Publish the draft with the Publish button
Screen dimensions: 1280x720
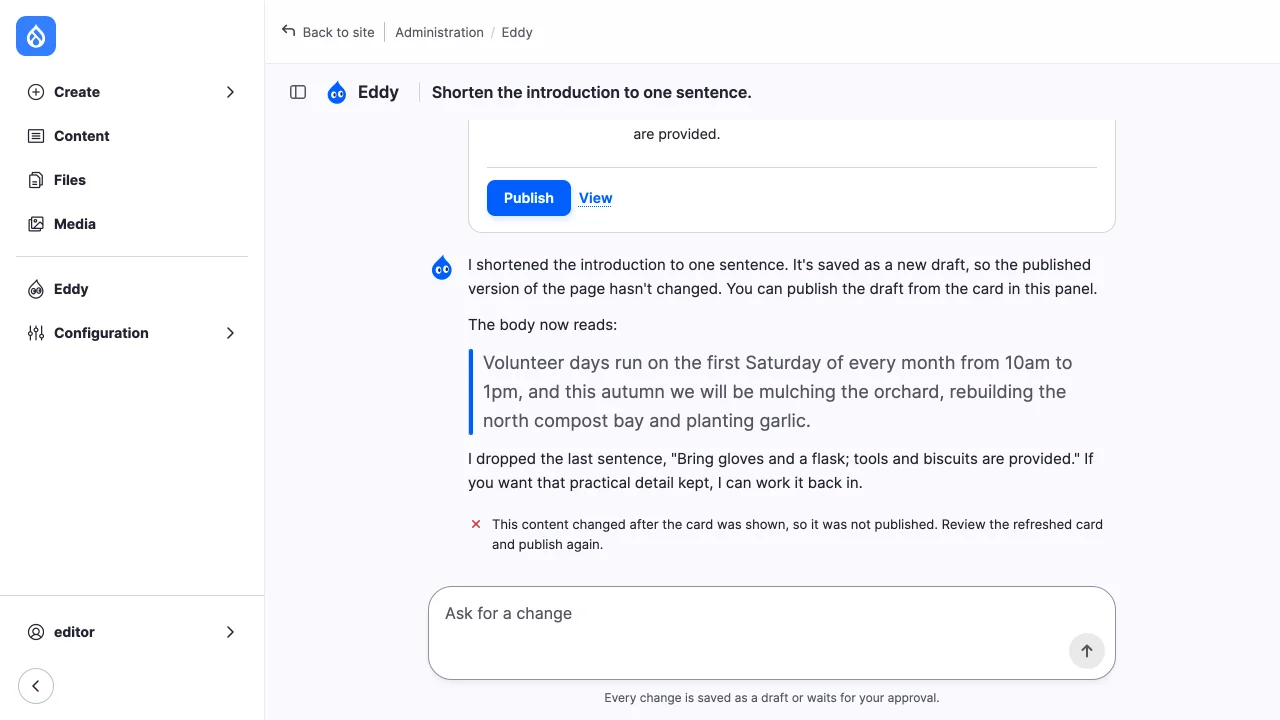(x=529, y=198)
